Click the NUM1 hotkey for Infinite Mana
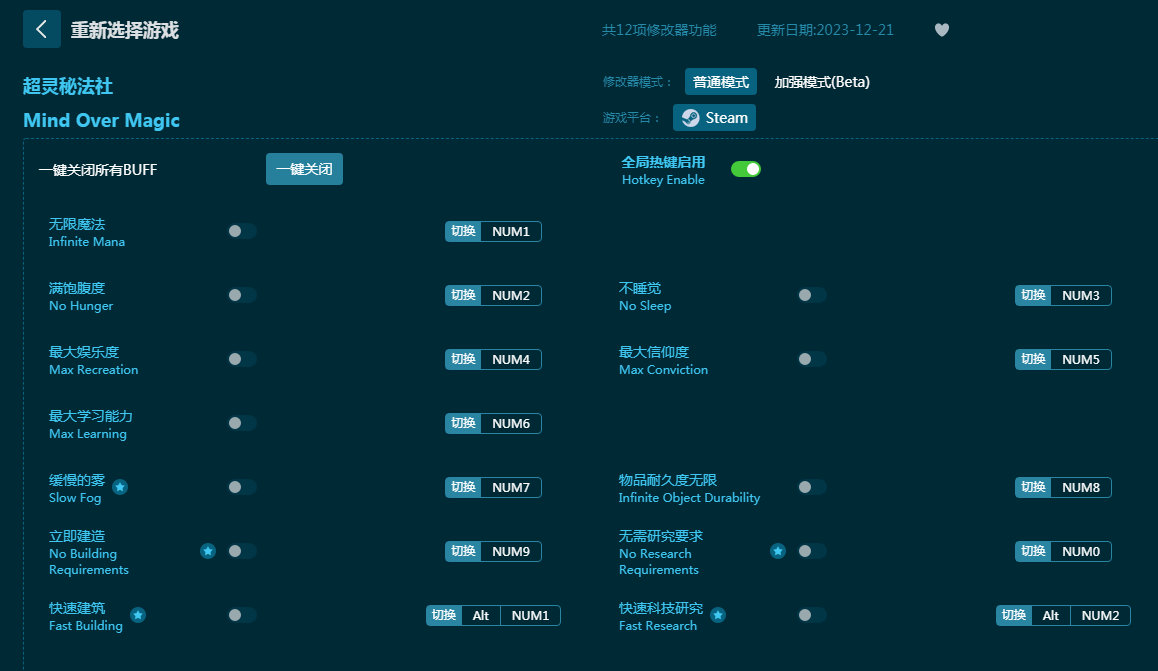Screen dimensions: 1158x671 511,232
